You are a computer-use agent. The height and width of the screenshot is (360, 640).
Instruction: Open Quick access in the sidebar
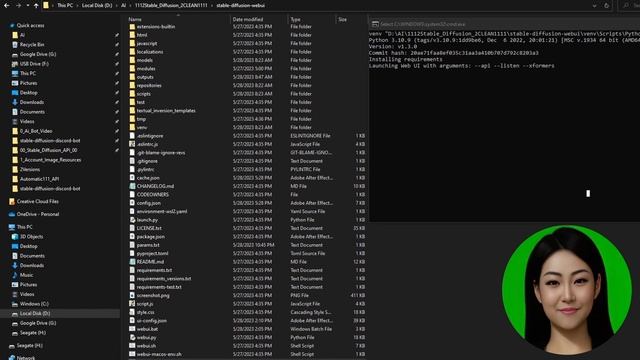click(x=30, y=25)
